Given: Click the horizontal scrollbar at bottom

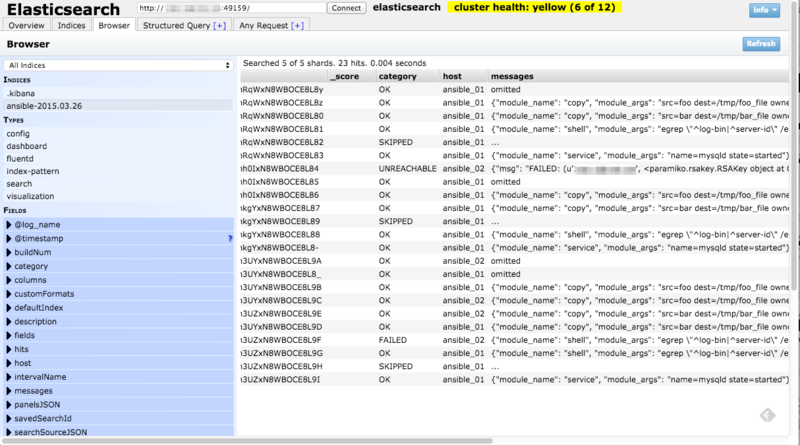Looking at the screenshot, I should pyautogui.click(x=247, y=441).
